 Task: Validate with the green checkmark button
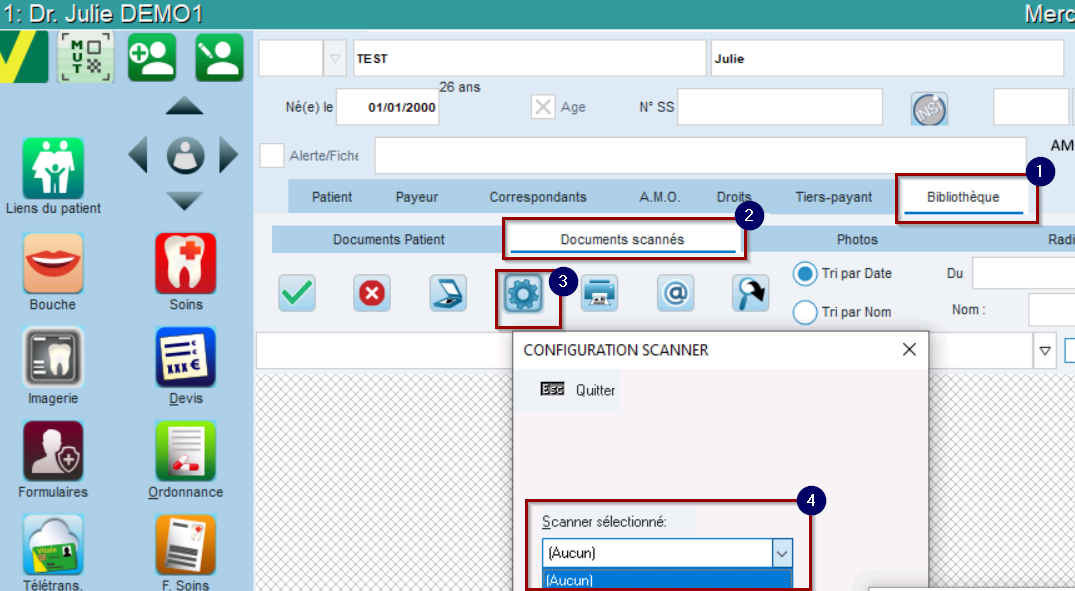(297, 293)
